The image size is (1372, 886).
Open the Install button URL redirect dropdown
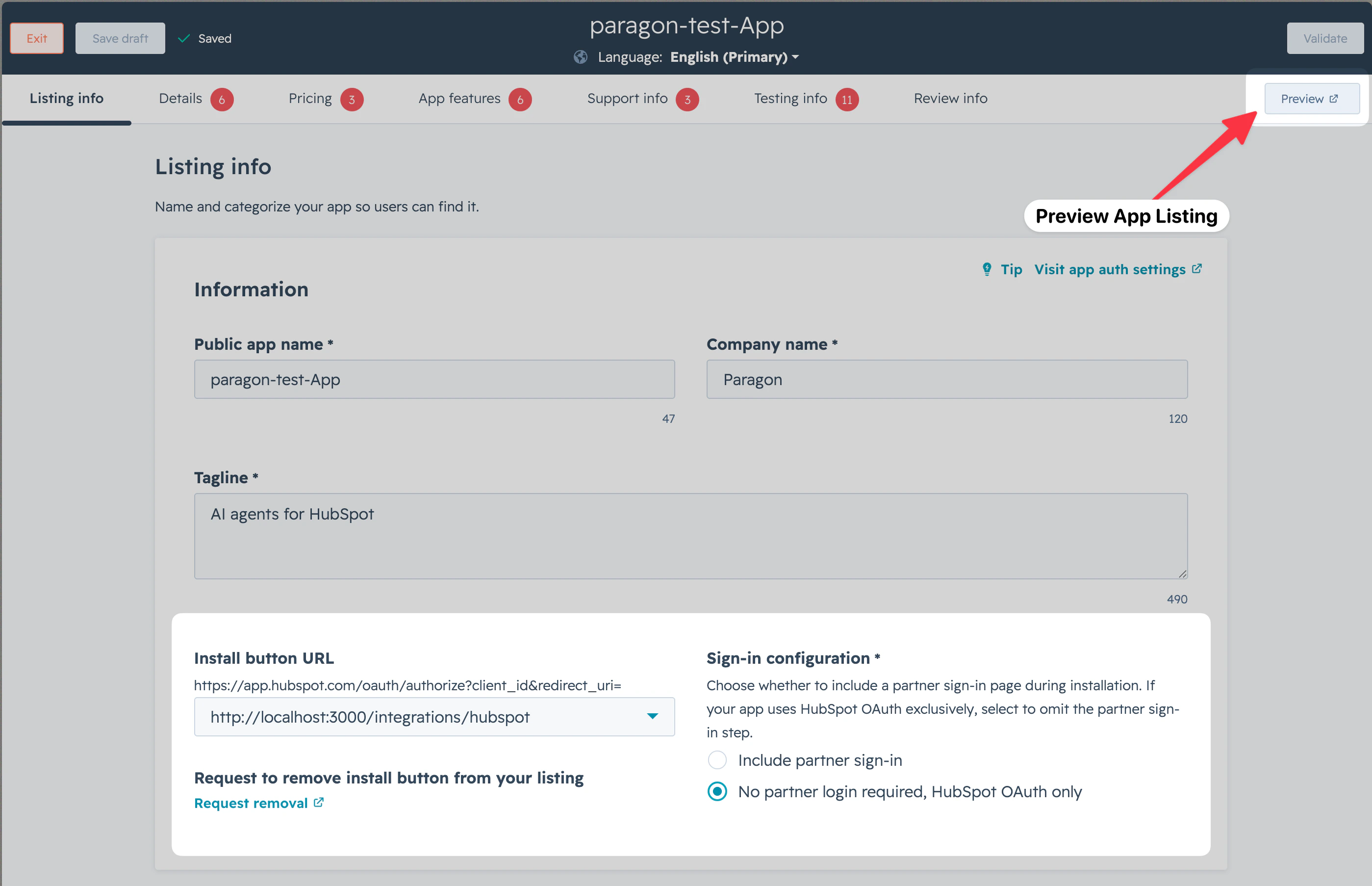click(435, 717)
